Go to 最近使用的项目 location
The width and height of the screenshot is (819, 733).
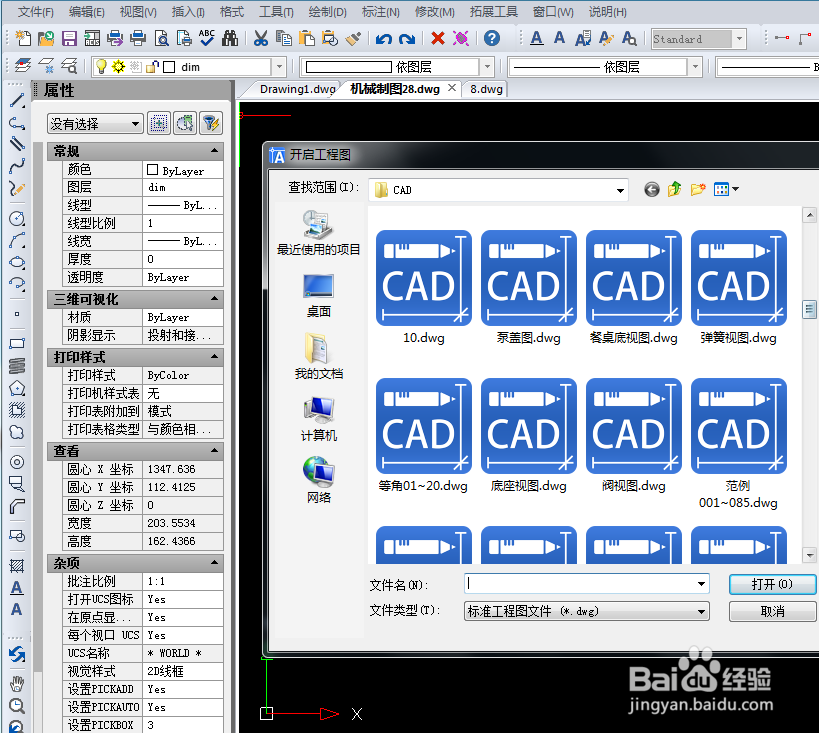click(318, 233)
